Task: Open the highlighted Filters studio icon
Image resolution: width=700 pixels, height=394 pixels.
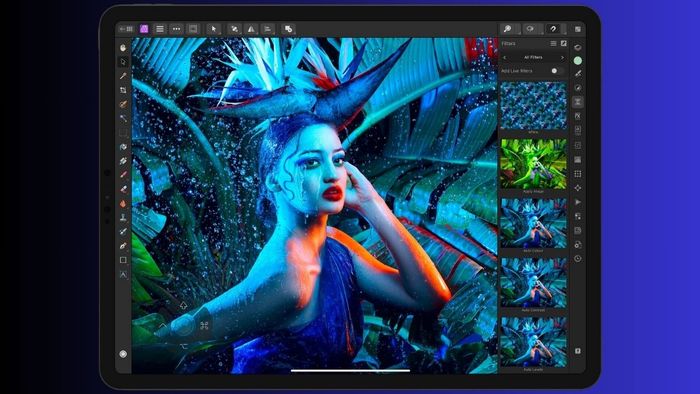Action: (x=578, y=102)
